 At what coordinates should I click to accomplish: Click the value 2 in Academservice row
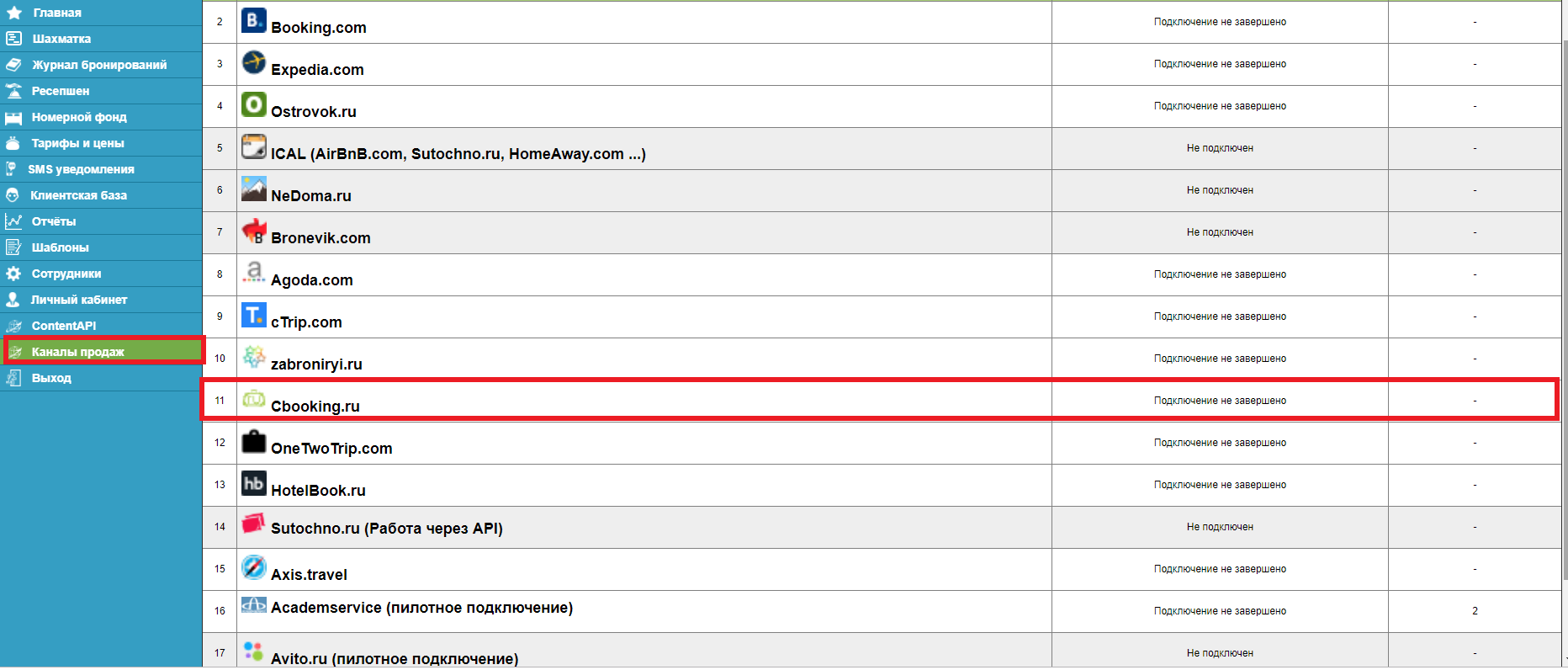coord(1475,611)
